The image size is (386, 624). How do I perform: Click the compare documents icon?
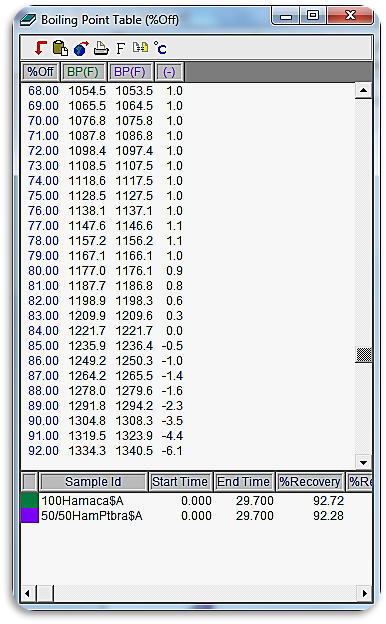[x=140, y=48]
